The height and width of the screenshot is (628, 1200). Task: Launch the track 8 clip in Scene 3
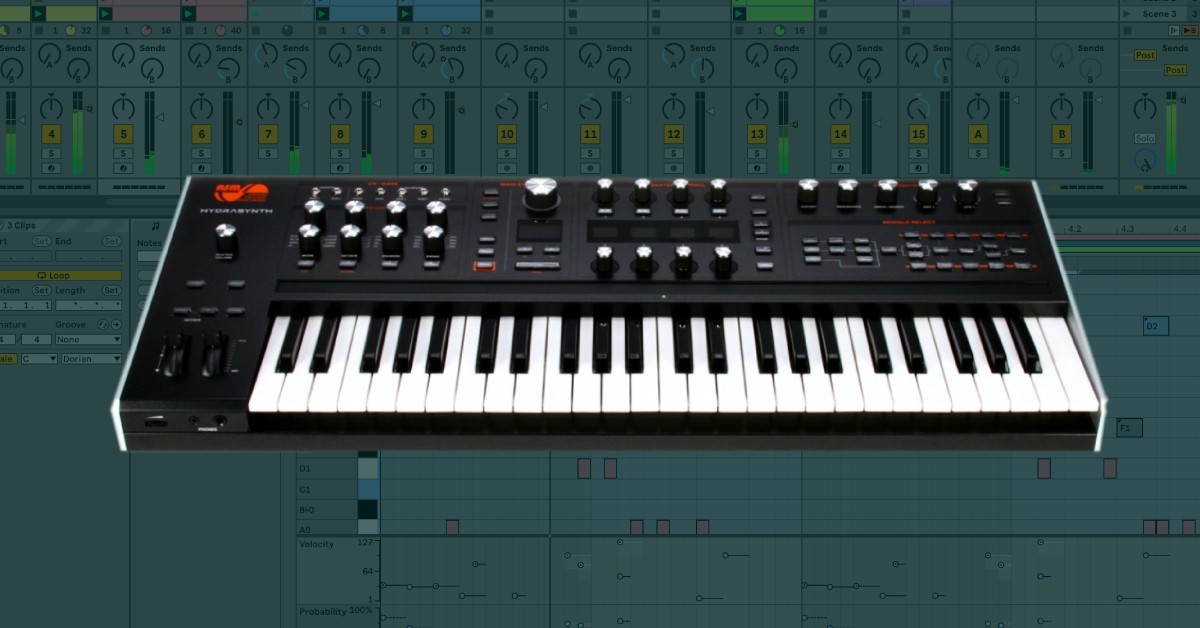point(322,14)
